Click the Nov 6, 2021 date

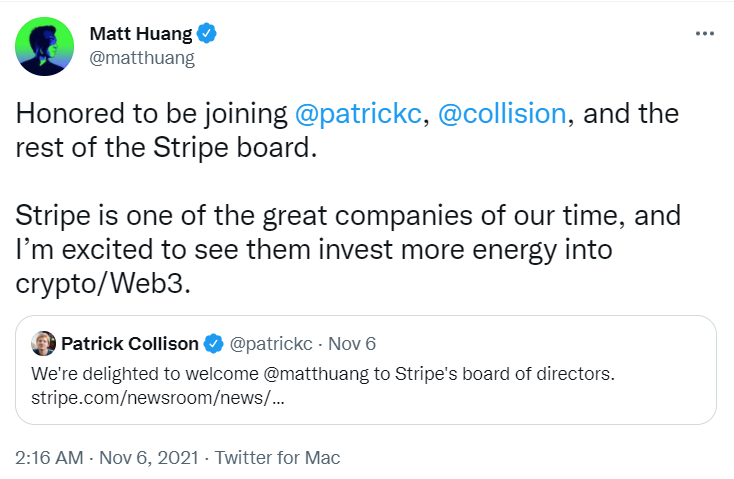(x=149, y=457)
